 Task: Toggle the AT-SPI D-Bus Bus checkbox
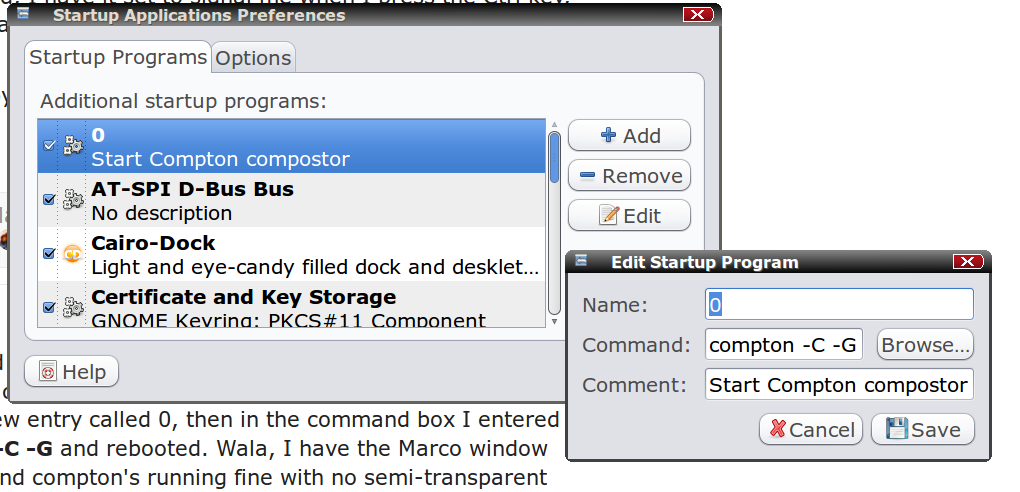(49, 200)
